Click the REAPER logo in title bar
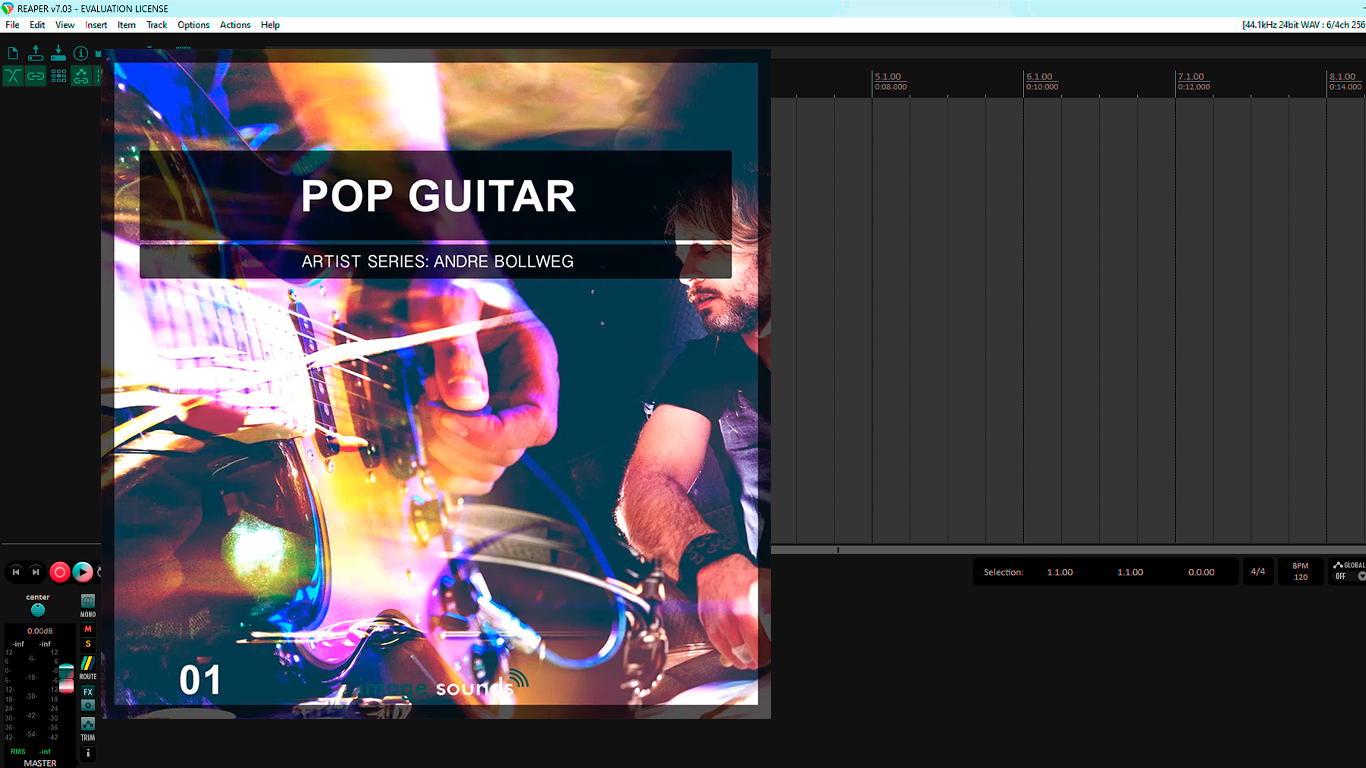The width and height of the screenshot is (1366, 768). coord(7,8)
